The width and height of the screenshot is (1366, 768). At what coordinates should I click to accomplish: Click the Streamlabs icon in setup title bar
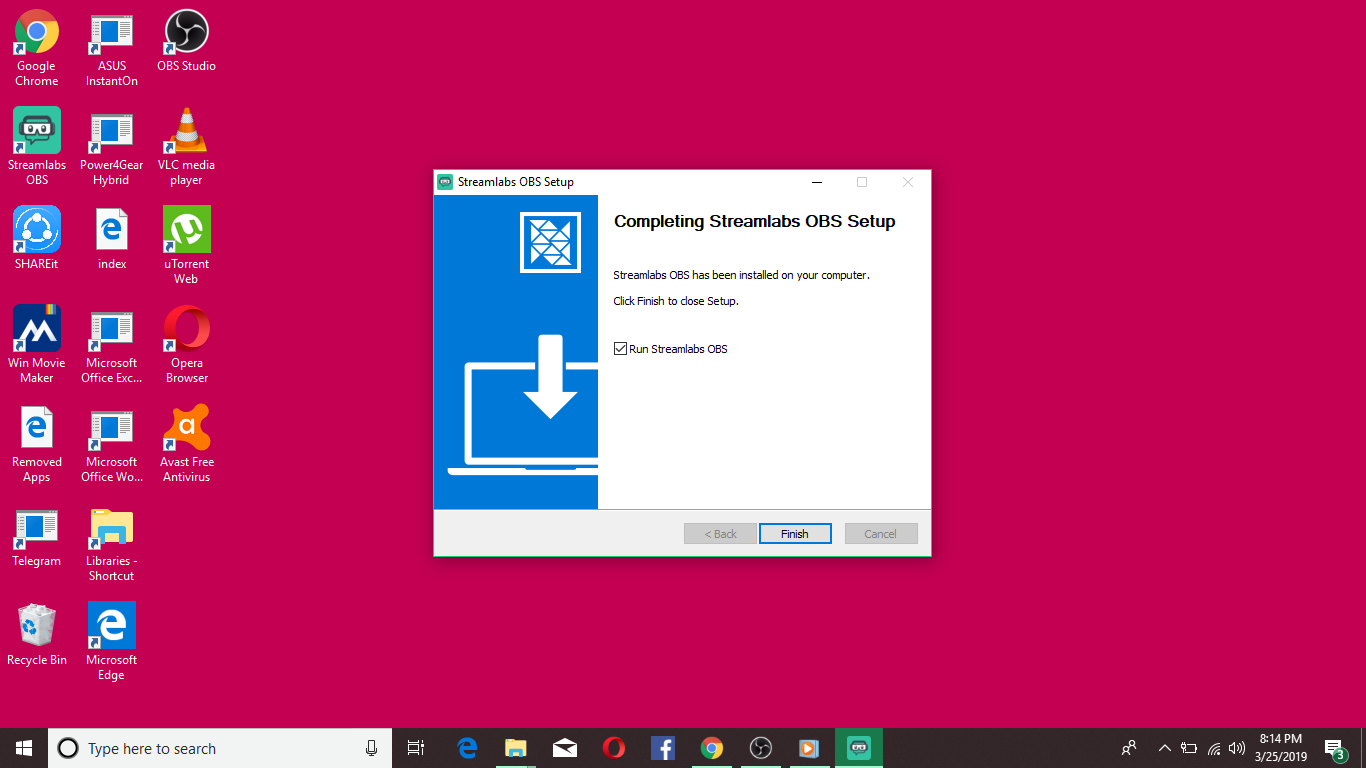tap(445, 182)
